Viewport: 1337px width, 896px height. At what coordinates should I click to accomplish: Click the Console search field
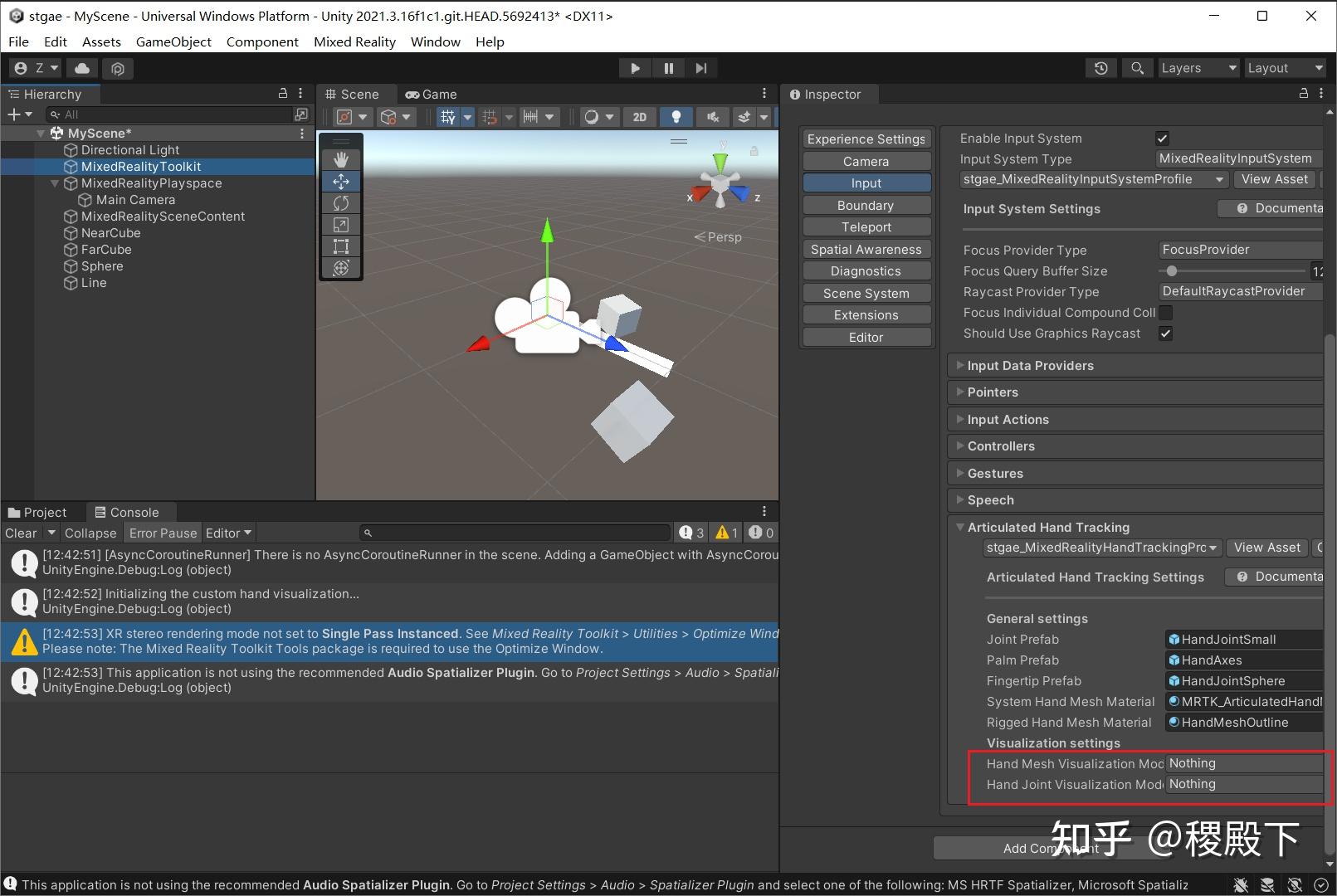pyautogui.click(x=515, y=533)
